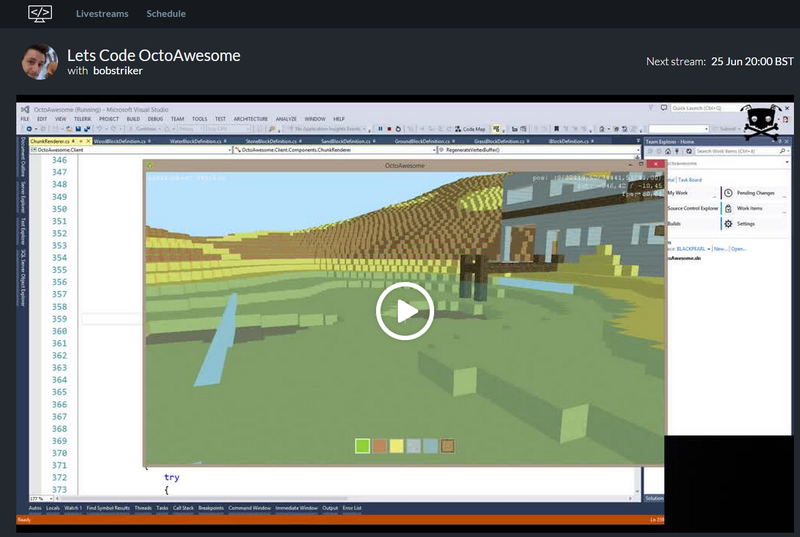The height and width of the screenshot is (537, 800).
Task: Click the Team Explorer Connect plug icon
Action: [x=677, y=151]
